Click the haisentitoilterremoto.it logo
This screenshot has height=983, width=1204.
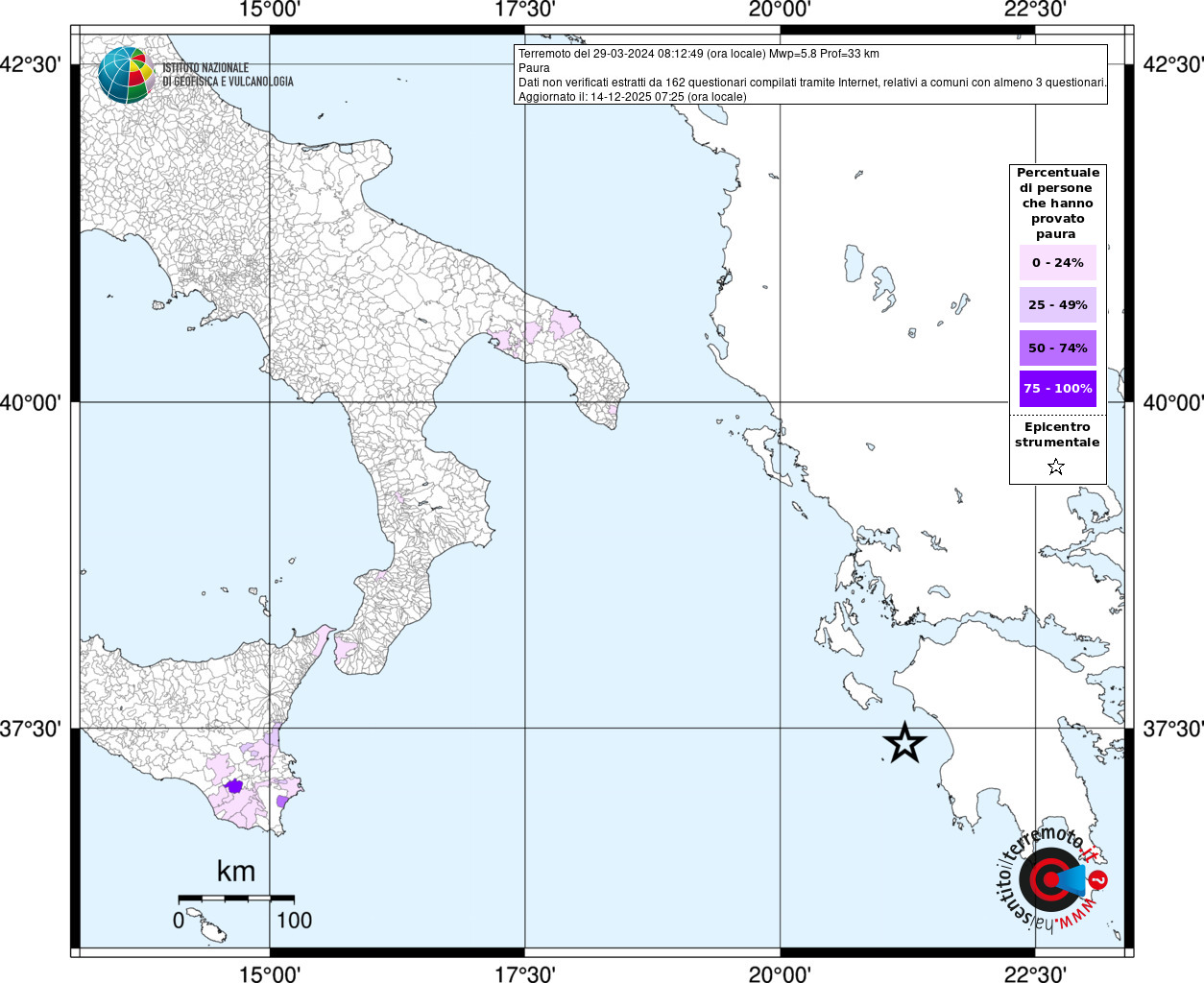pos(1053,878)
